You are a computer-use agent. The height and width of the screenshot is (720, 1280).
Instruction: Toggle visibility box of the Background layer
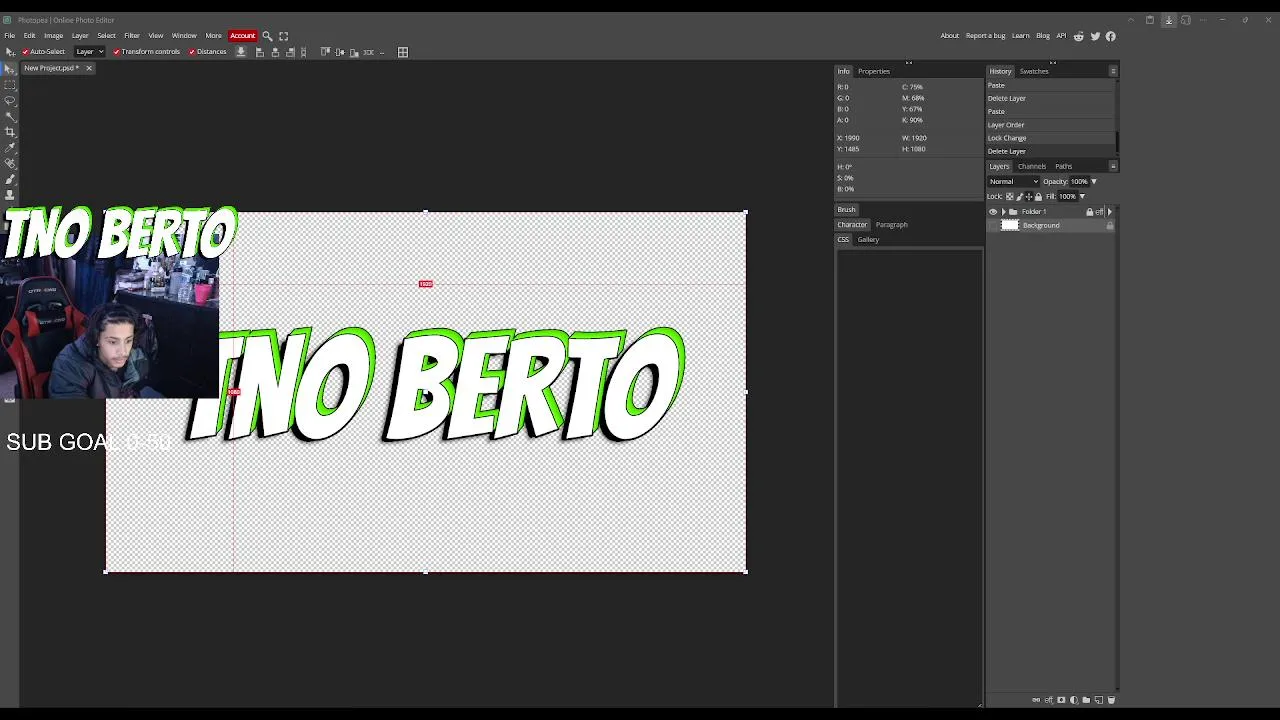click(993, 226)
